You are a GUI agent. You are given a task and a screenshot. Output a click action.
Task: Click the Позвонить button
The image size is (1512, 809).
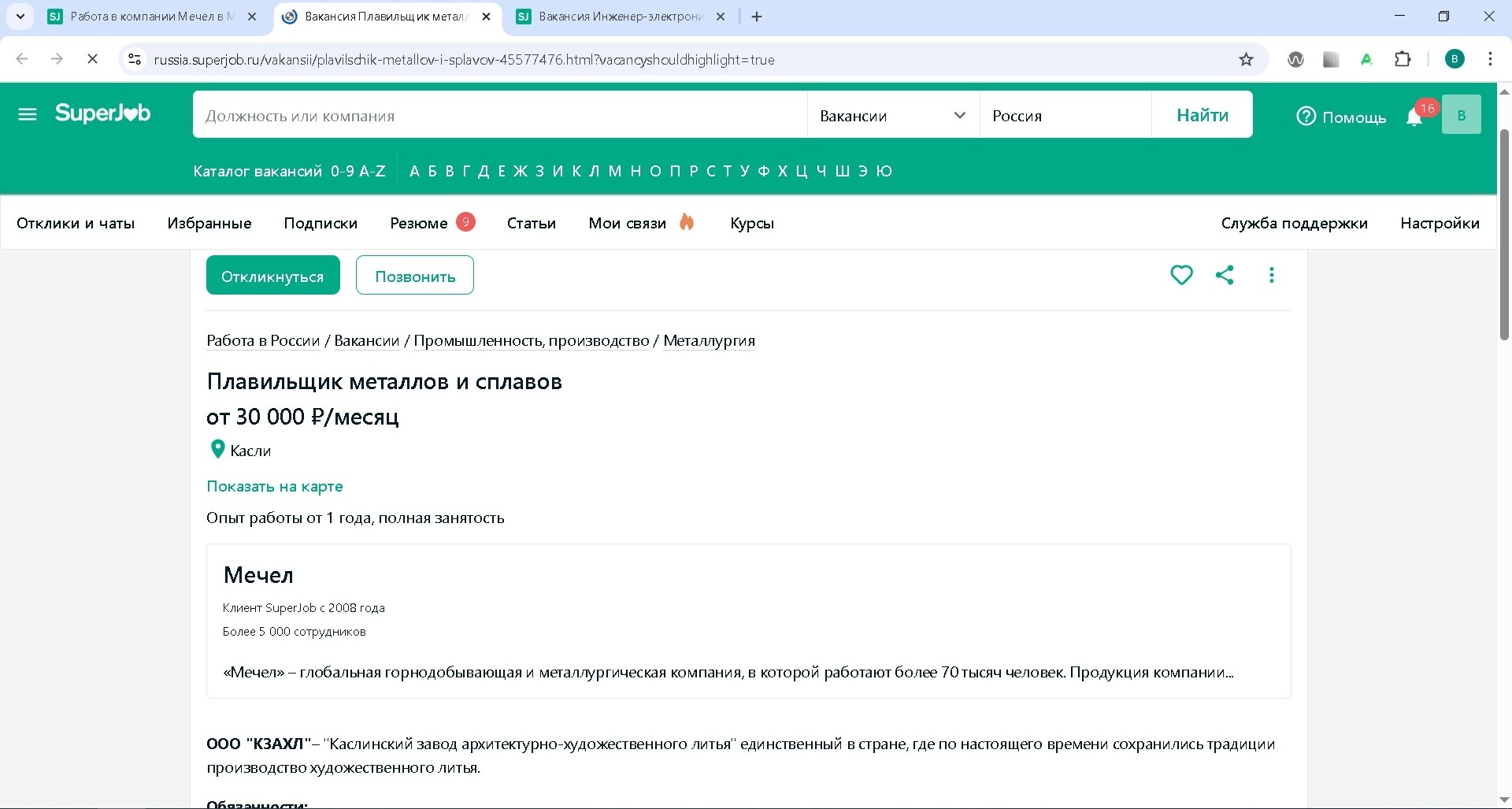coord(414,276)
